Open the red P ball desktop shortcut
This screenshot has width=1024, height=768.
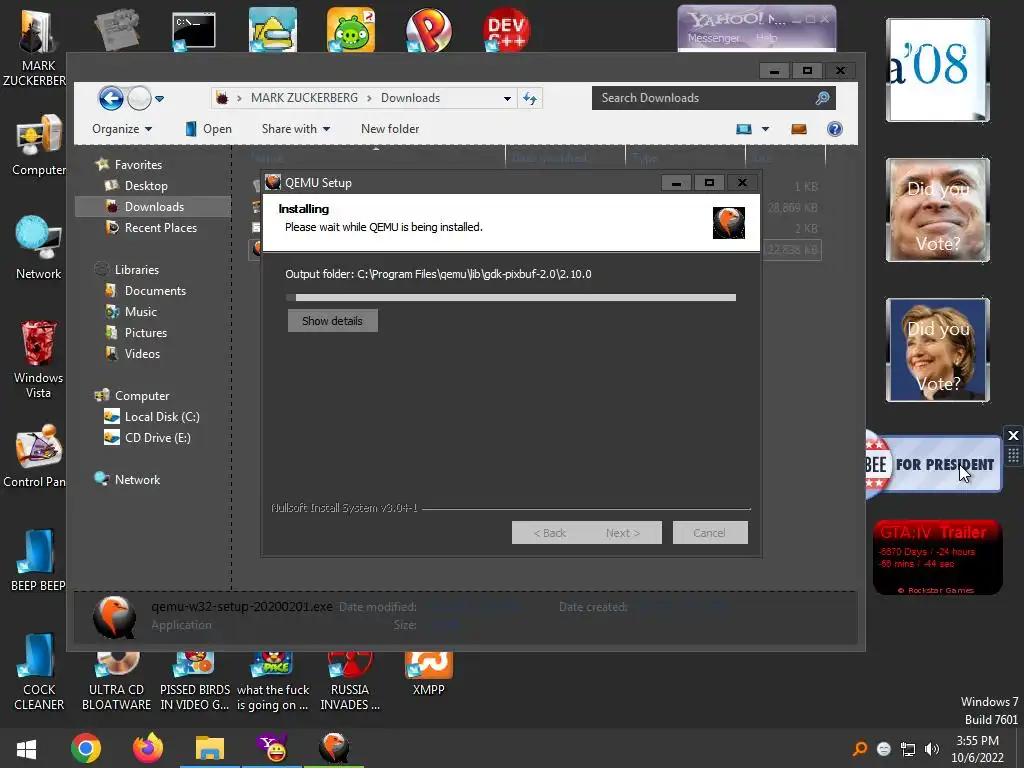(428, 30)
